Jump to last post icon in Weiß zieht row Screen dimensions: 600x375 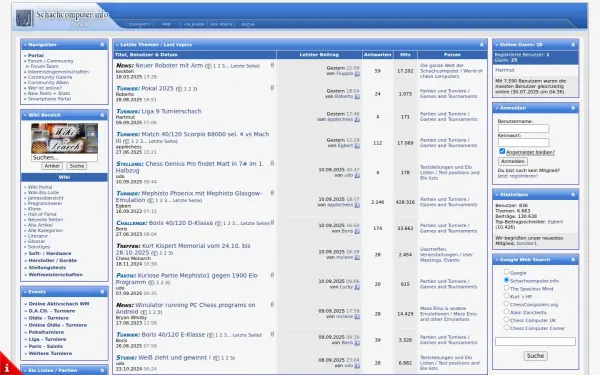pyautogui.click(x=357, y=366)
